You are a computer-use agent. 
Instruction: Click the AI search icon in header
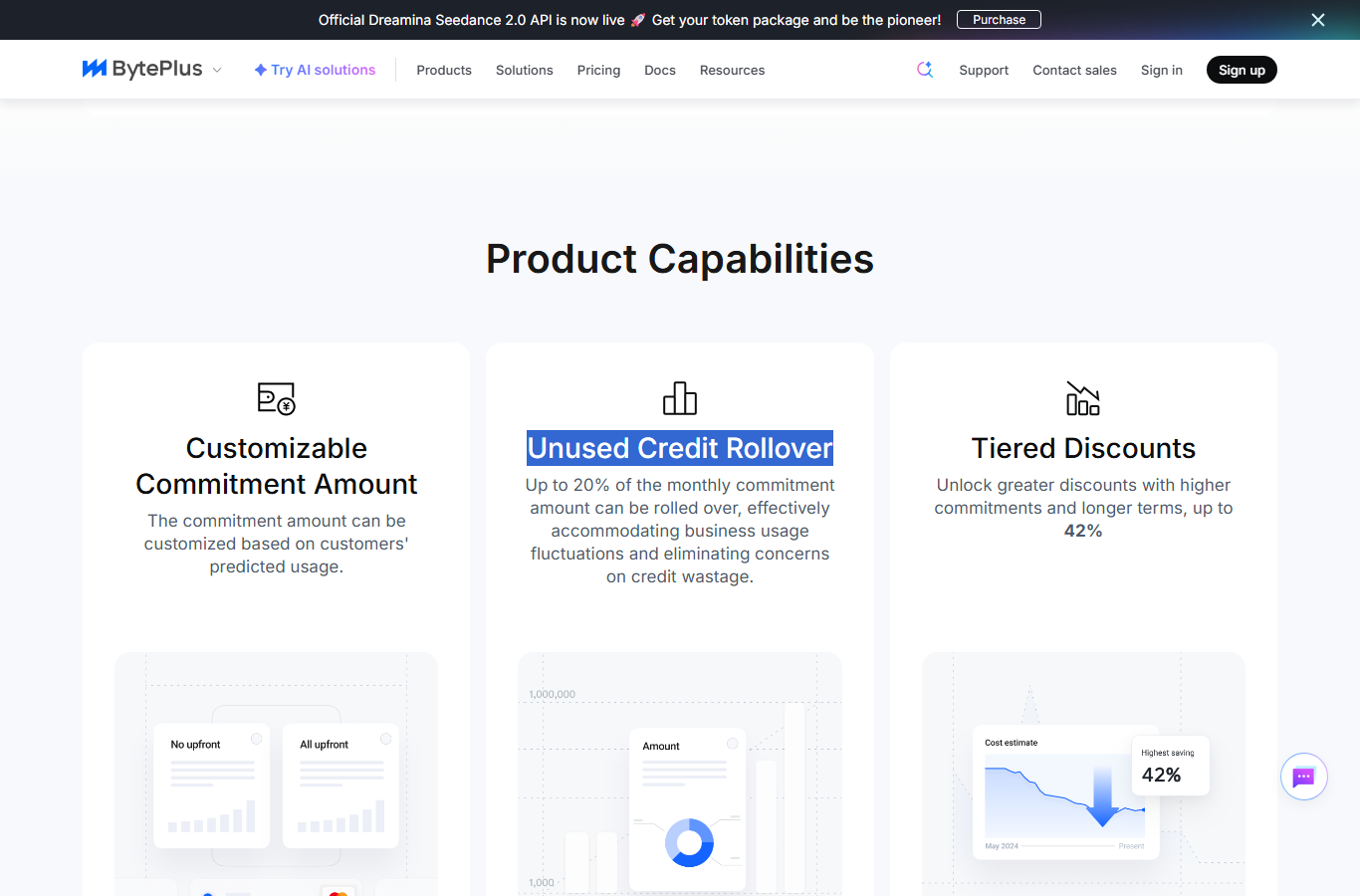925,70
